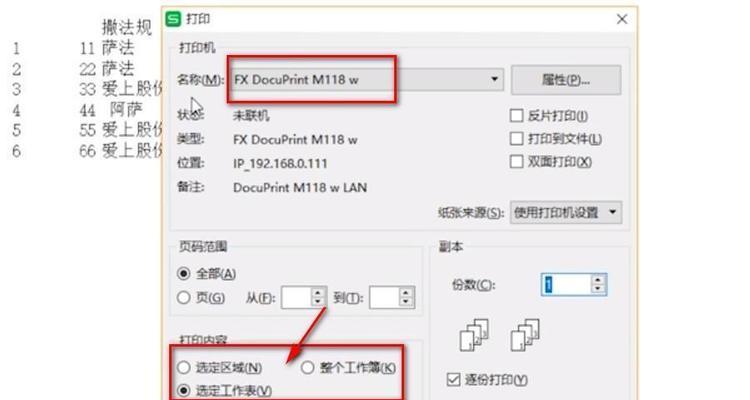This screenshot has height=400, width=750.
Task: Increase the copies count with up arrow
Action: [x=598, y=279]
